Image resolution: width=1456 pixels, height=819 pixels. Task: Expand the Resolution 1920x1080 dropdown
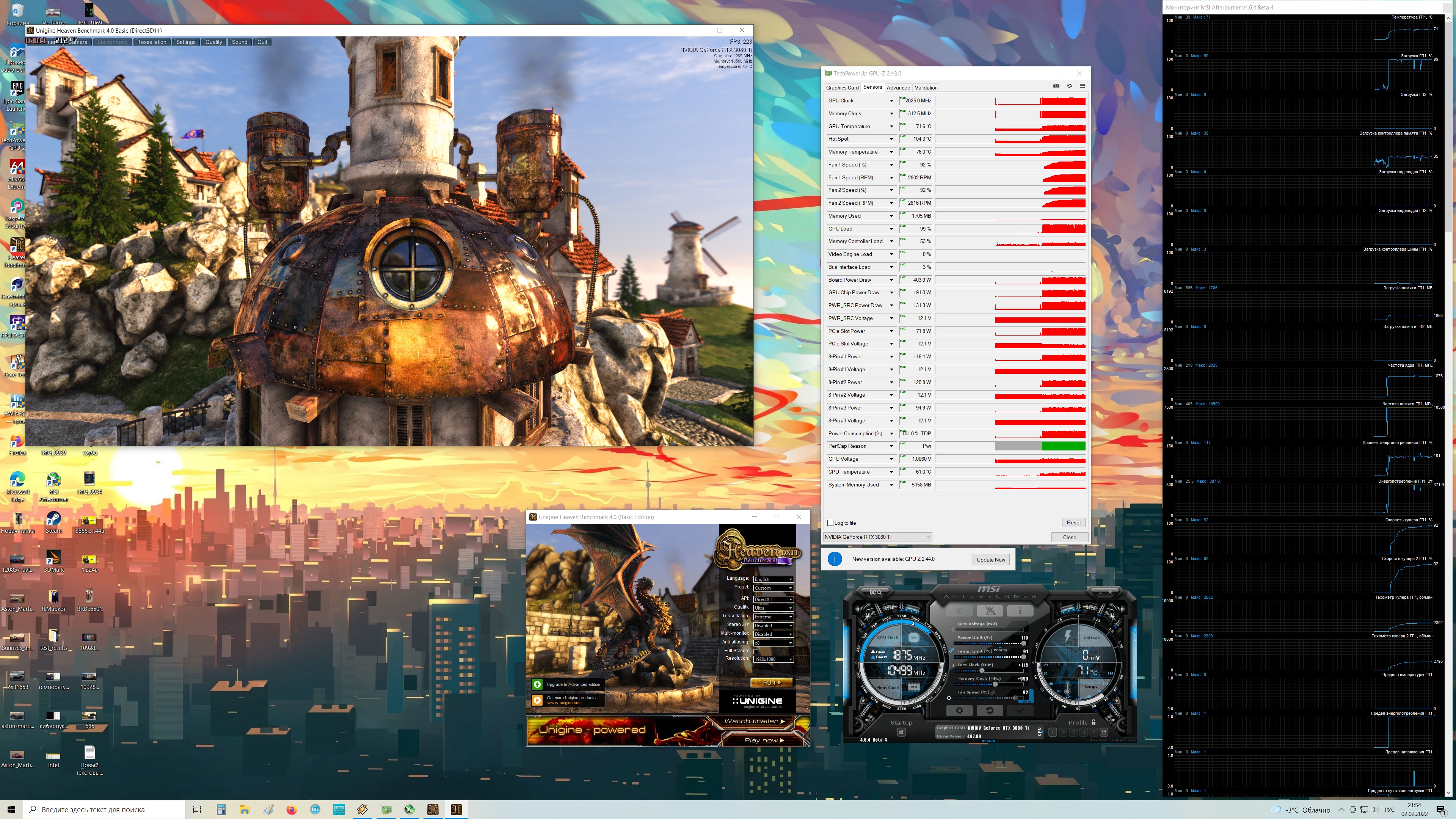773,659
